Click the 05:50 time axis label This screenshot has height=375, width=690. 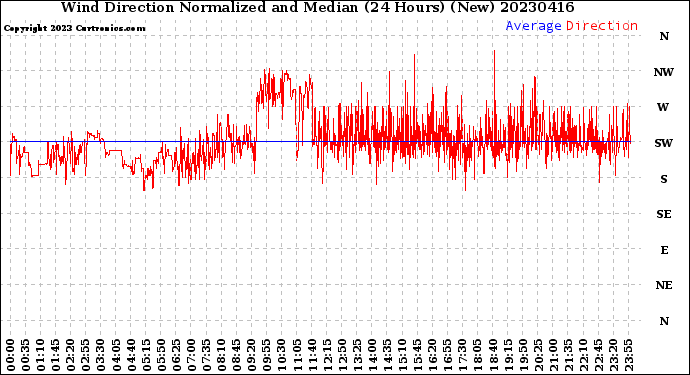click(161, 356)
